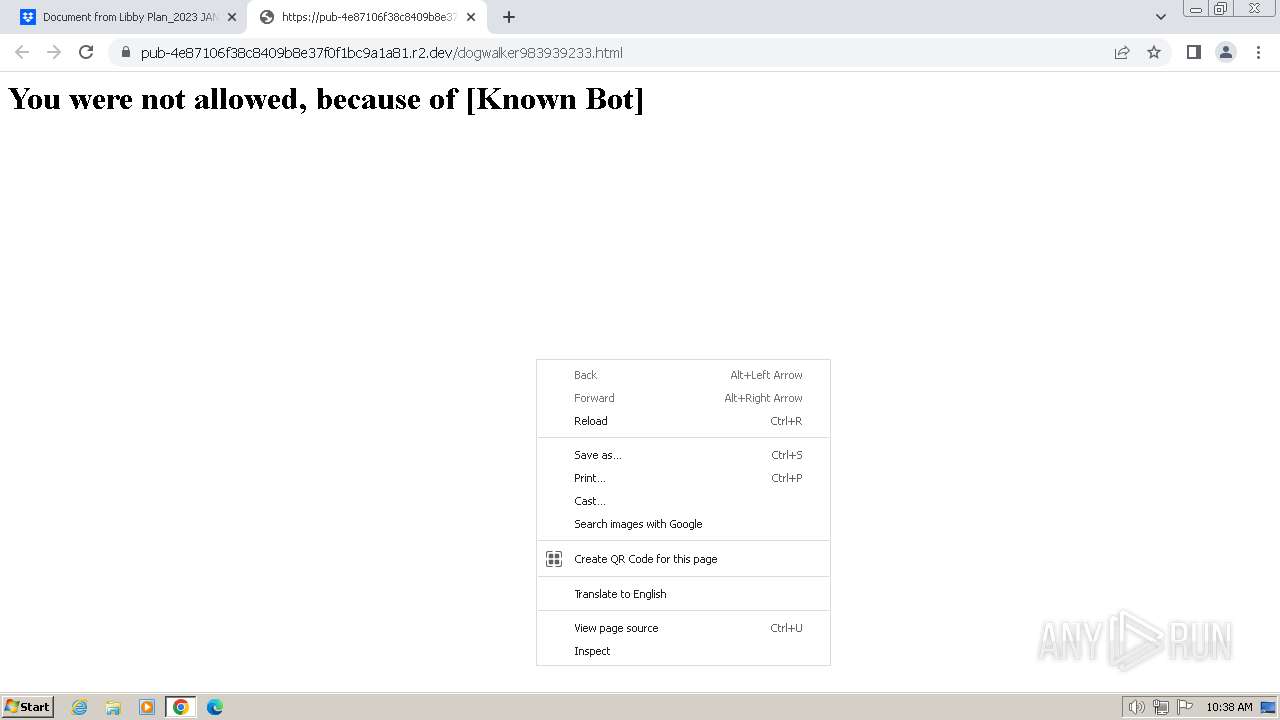This screenshot has height=720, width=1280.
Task: Click the Chrome taskbar icon
Action: click(181, 707)
